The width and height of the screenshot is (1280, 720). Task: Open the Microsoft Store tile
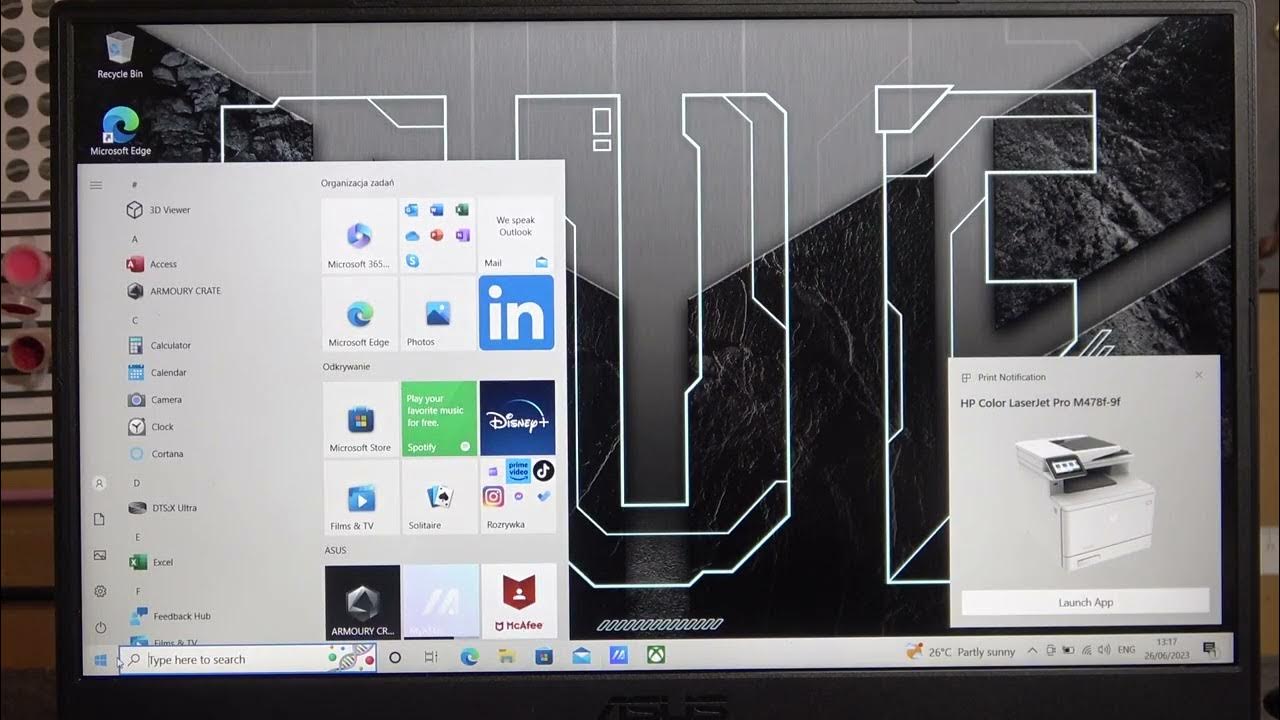tap(360, 418)
